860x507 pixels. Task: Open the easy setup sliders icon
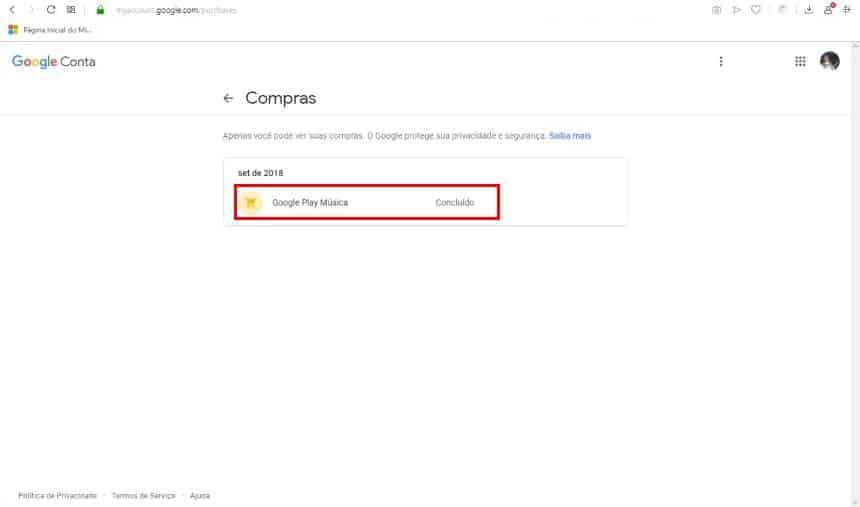(x=847, y=10)
